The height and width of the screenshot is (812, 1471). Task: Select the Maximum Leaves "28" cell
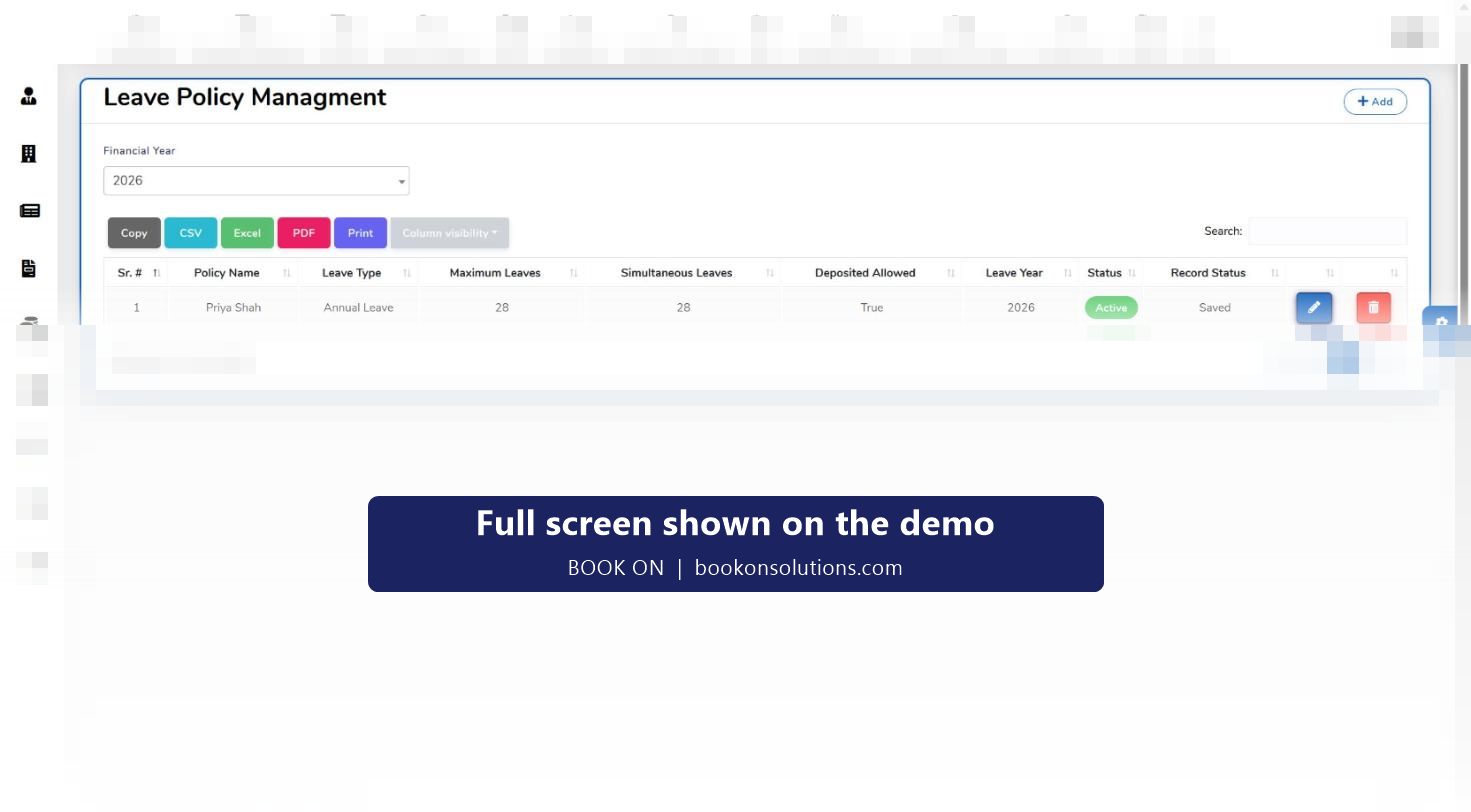502,308
